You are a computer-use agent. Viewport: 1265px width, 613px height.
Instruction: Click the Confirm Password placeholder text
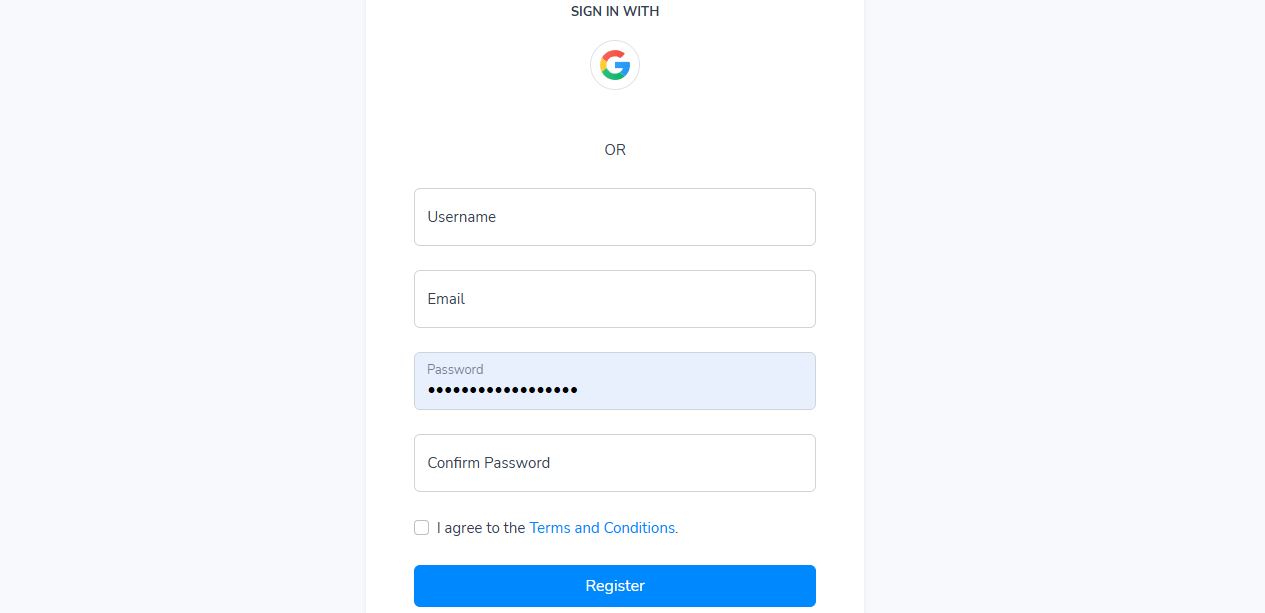[488, 463]
